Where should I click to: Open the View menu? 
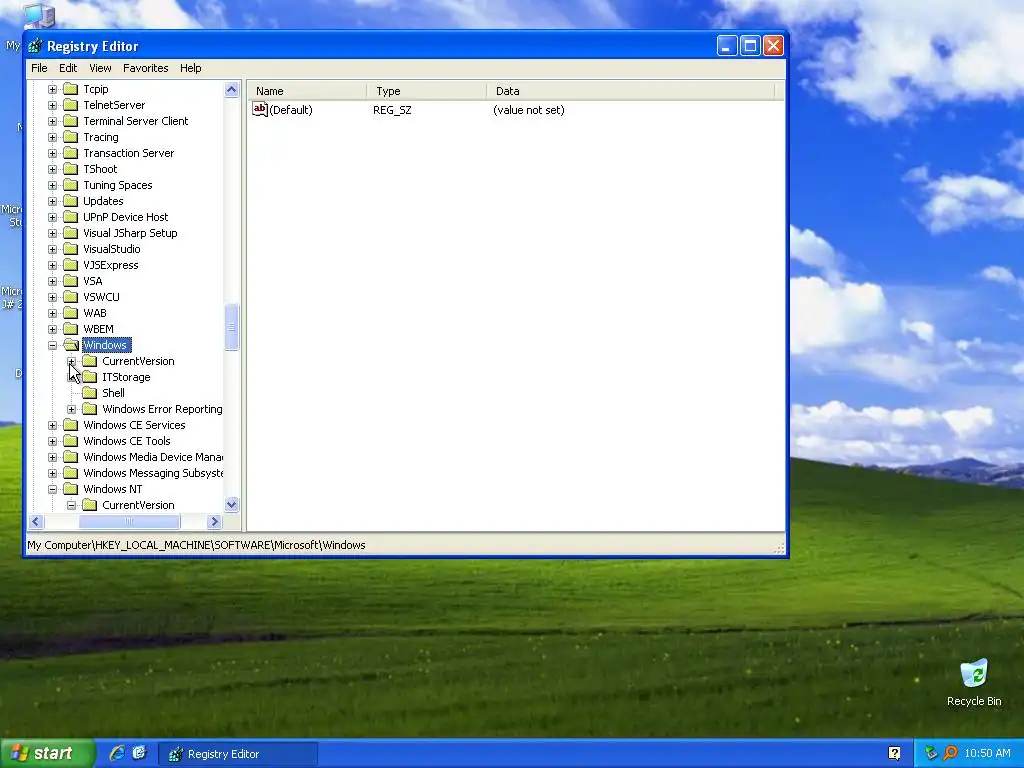[x=100, y=68]
